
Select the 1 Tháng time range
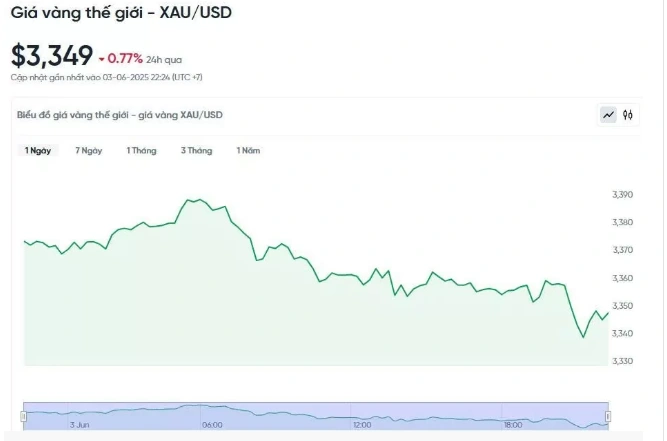141,151
